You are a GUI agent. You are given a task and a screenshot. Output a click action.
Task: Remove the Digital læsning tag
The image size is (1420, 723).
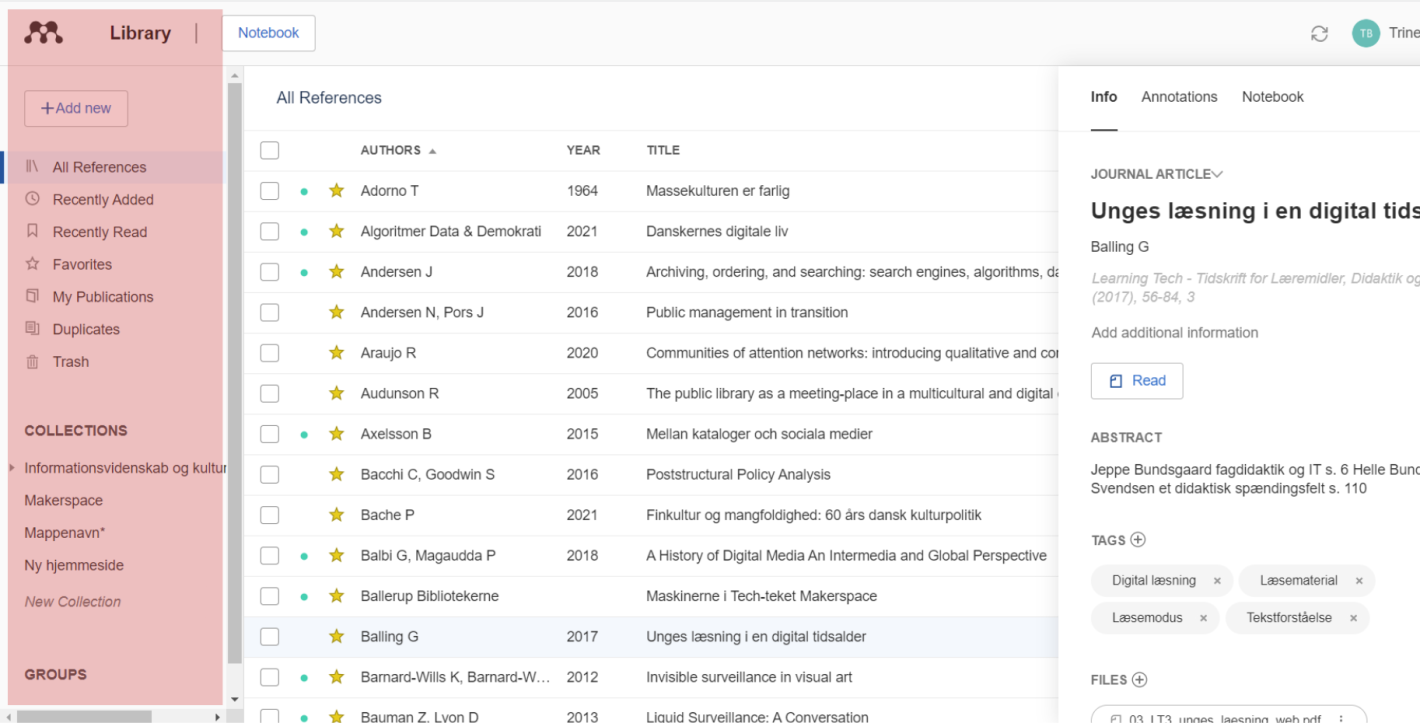click(1217, 581)
